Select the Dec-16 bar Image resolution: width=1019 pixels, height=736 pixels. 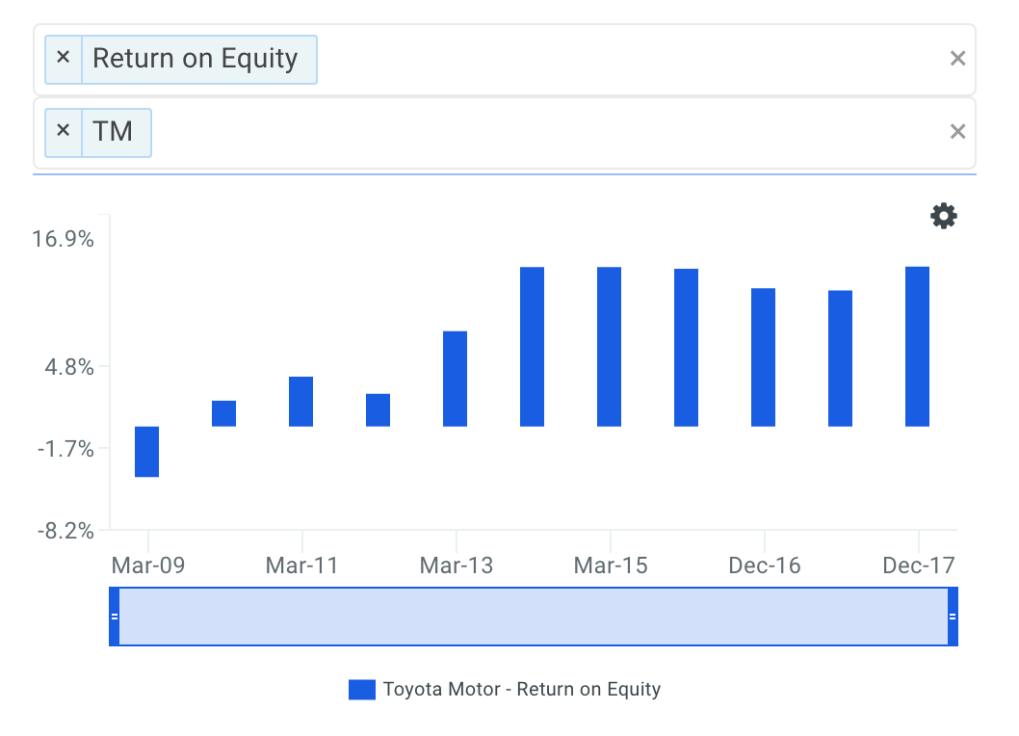(763, 357)
